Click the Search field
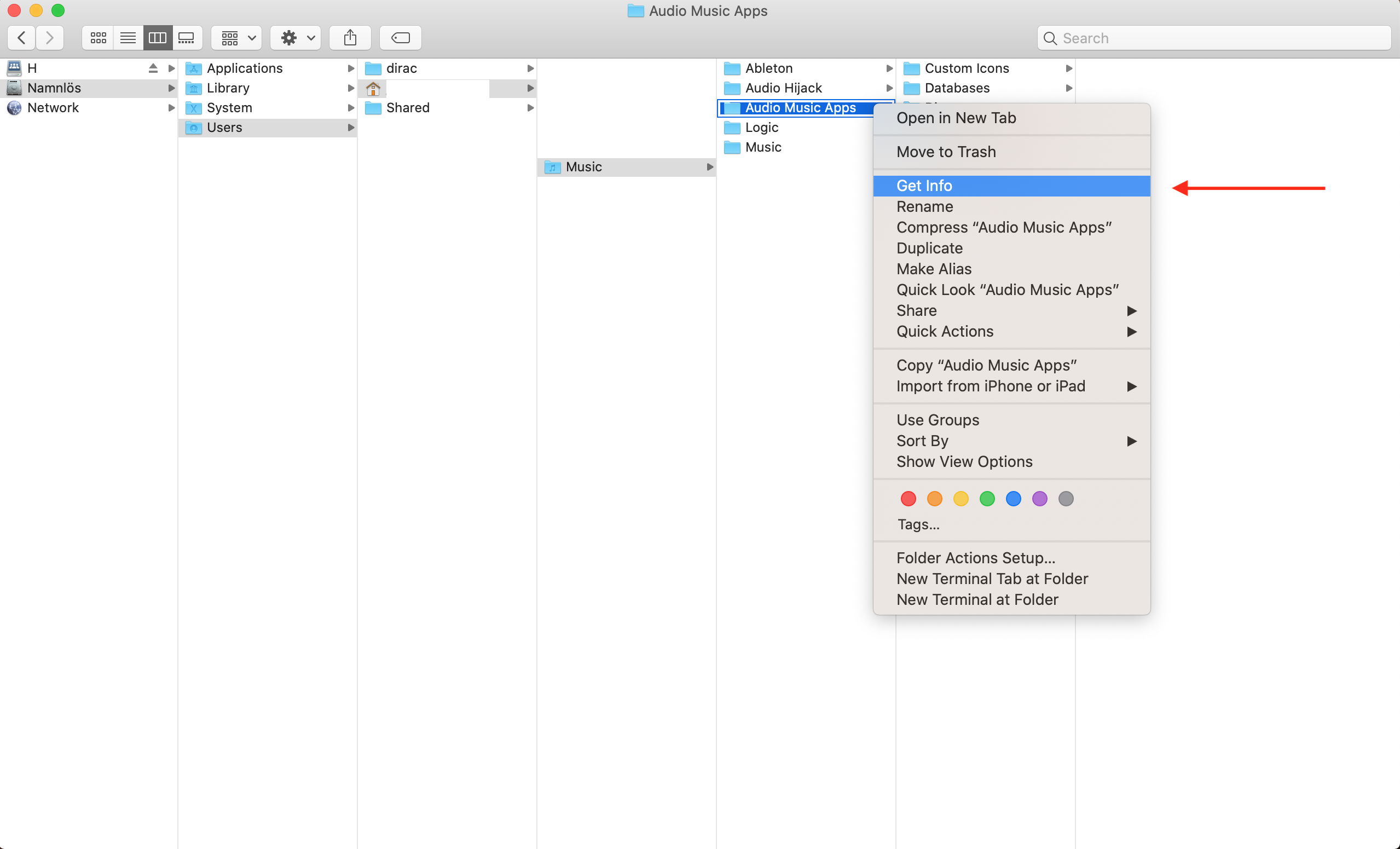The image size is (1400, 849). (x=1213, y=38)
